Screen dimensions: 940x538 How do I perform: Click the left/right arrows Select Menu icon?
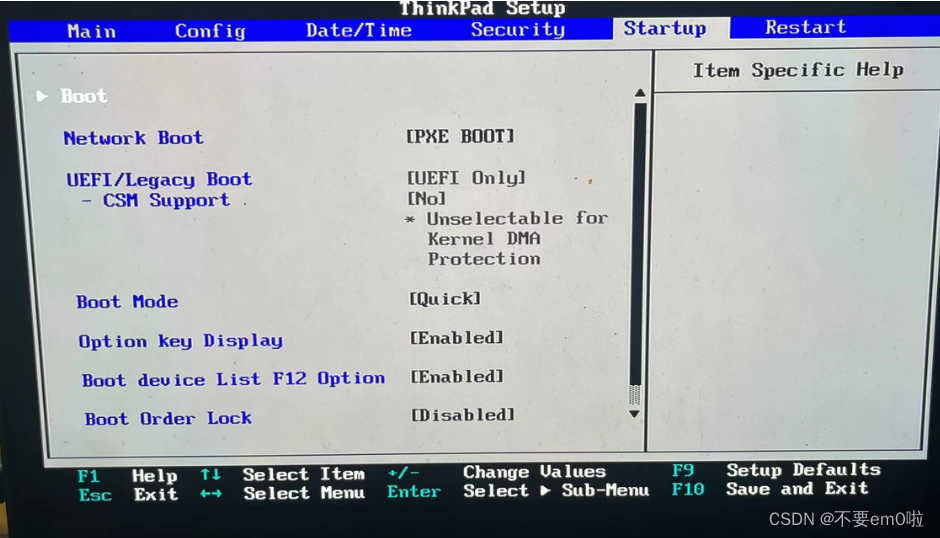[x=211, y=494]
